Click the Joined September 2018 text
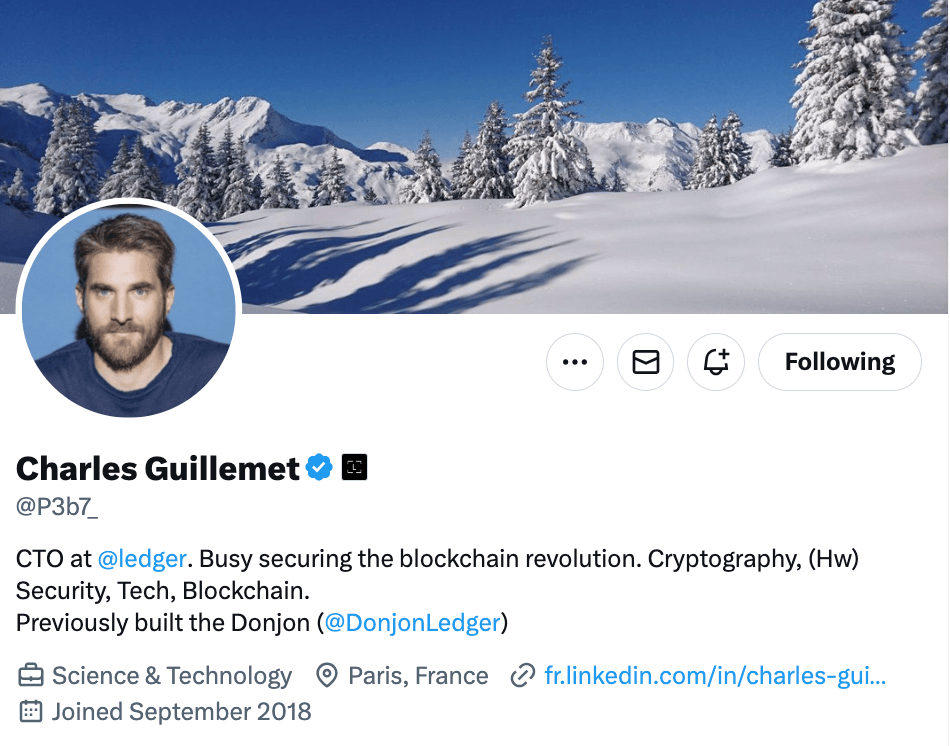950x746 pixels. tap(181, 712)
